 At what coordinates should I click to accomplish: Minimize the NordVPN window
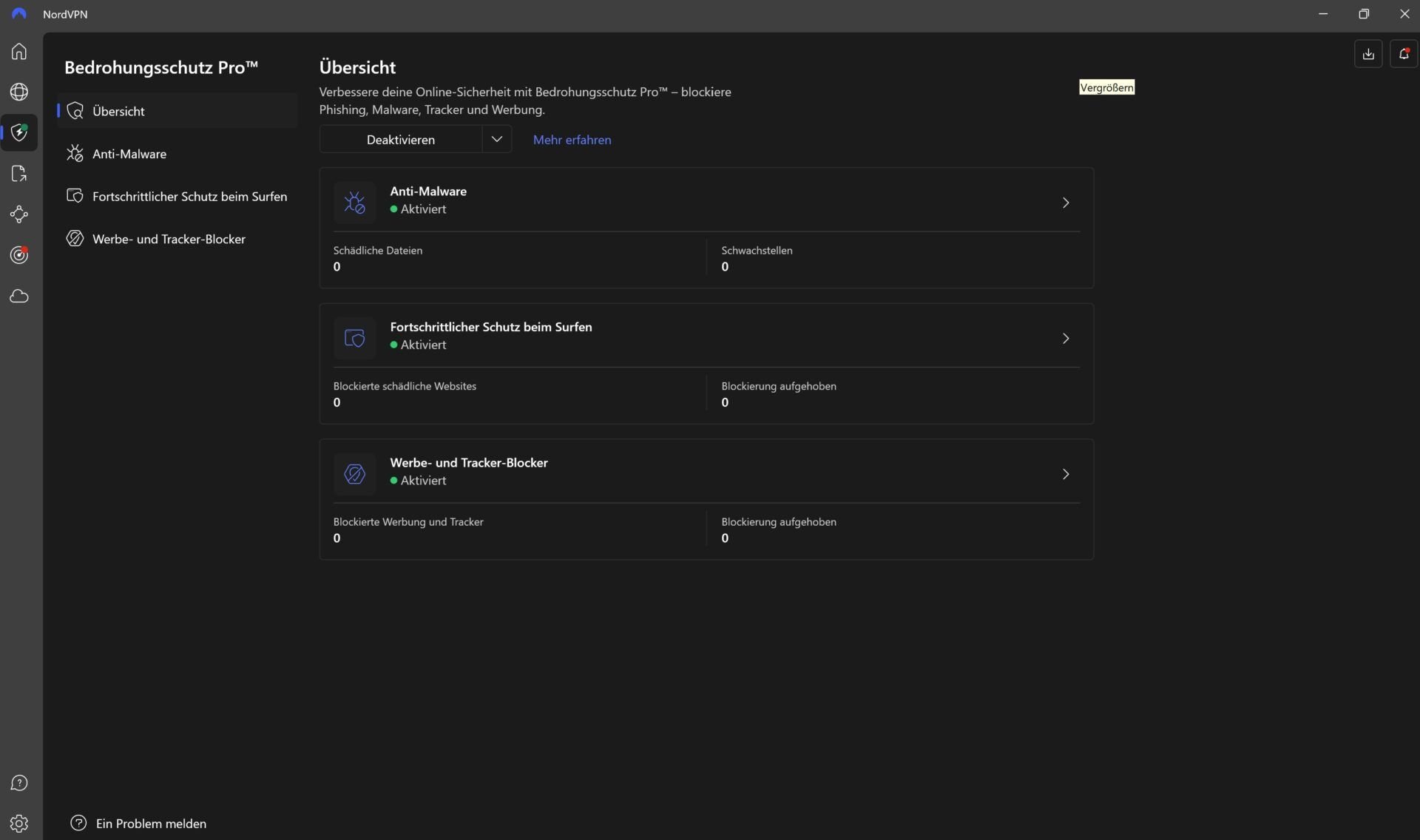tap(1323, 14)
